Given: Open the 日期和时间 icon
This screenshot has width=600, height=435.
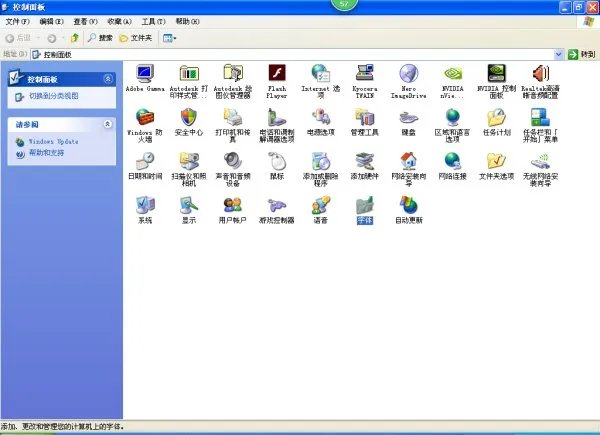Looking at the screenshot, I should [x=145, y=162].
